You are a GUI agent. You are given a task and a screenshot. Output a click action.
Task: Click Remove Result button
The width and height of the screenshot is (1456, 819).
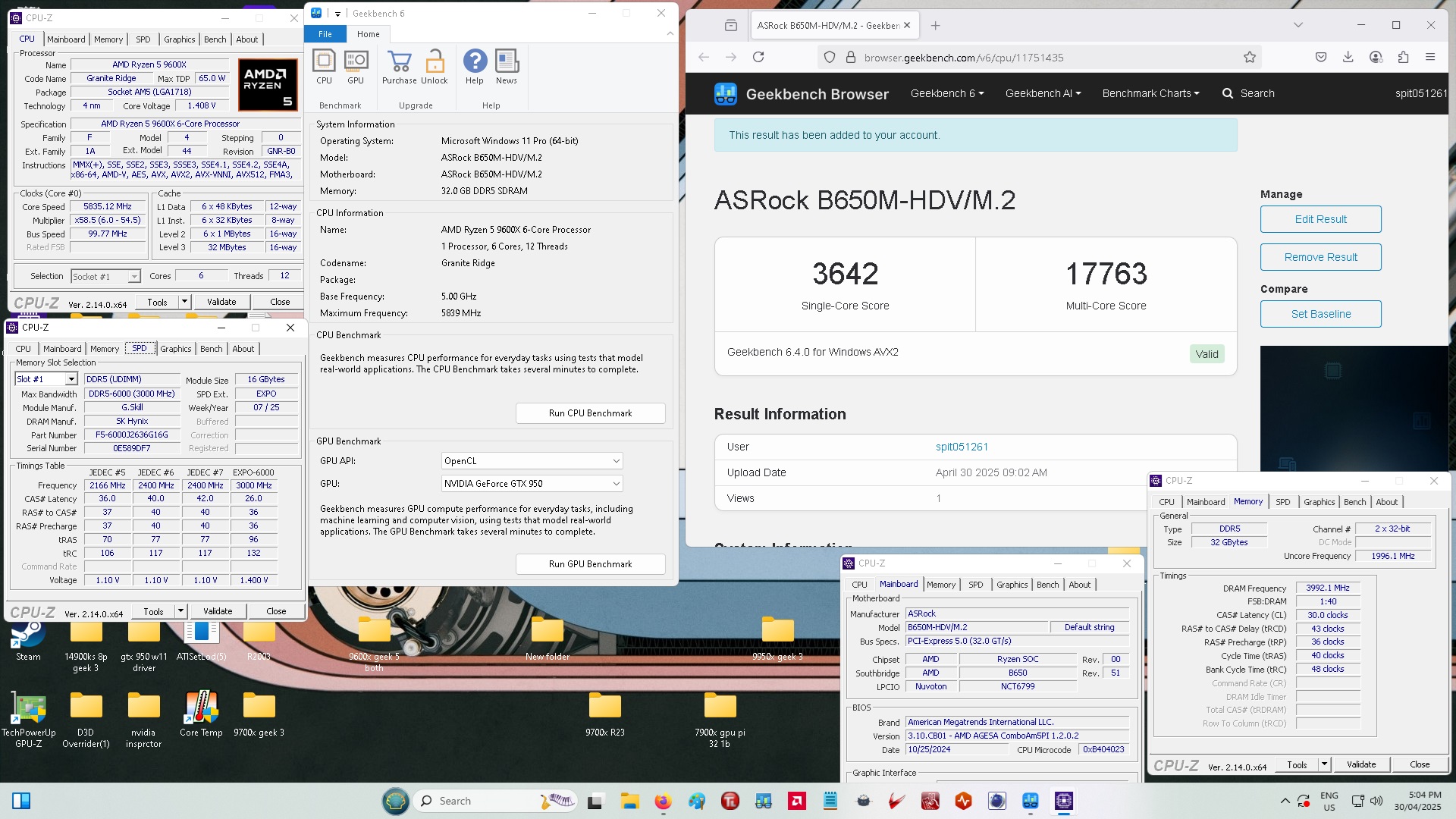tap(1321, 257)
